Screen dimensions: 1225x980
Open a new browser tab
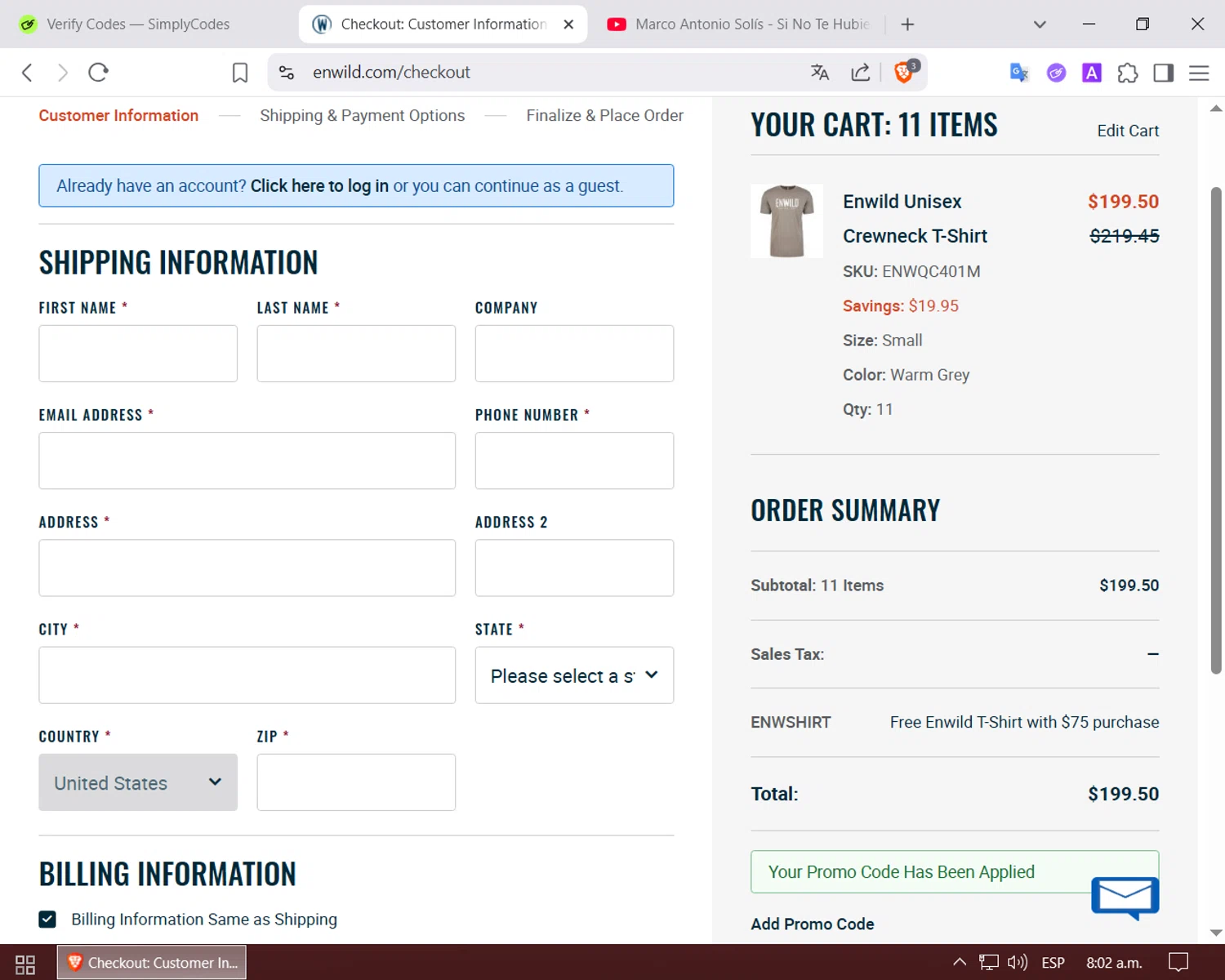coord(907,24)
